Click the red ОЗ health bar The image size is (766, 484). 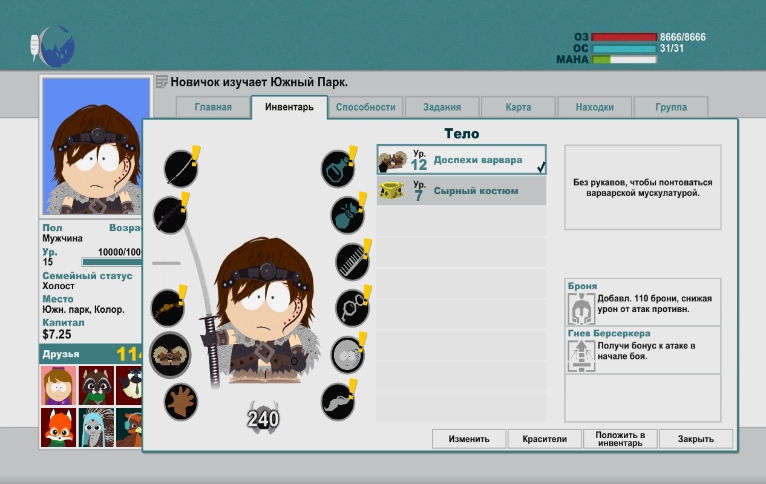click(624, 37)
